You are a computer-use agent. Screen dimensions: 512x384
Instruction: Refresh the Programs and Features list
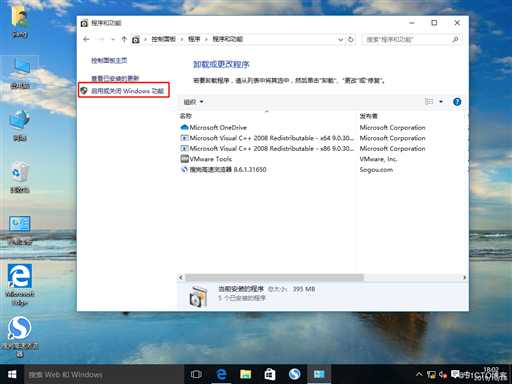(x=351, y=39)
